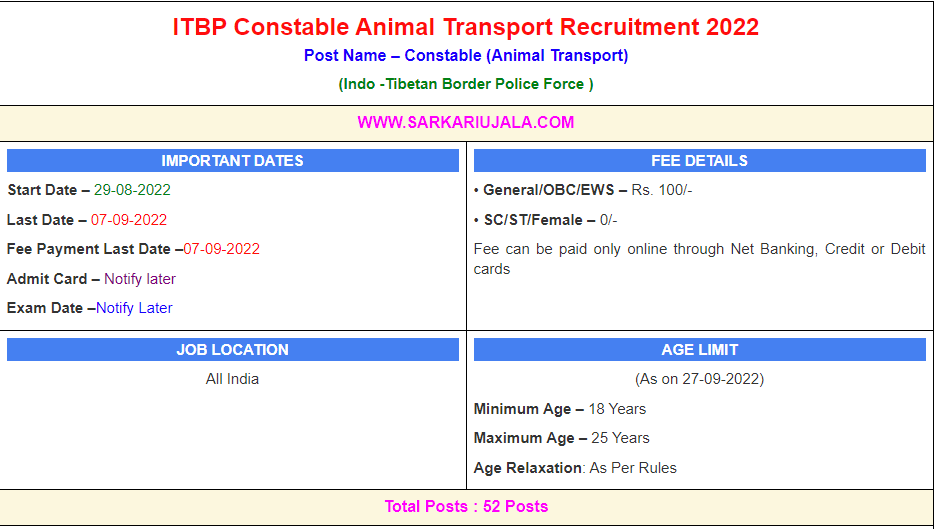The height and width of the screenshot is (529, 936).
Task: Open the Exam Date Notify Later link
Action: tap(134, 308)
